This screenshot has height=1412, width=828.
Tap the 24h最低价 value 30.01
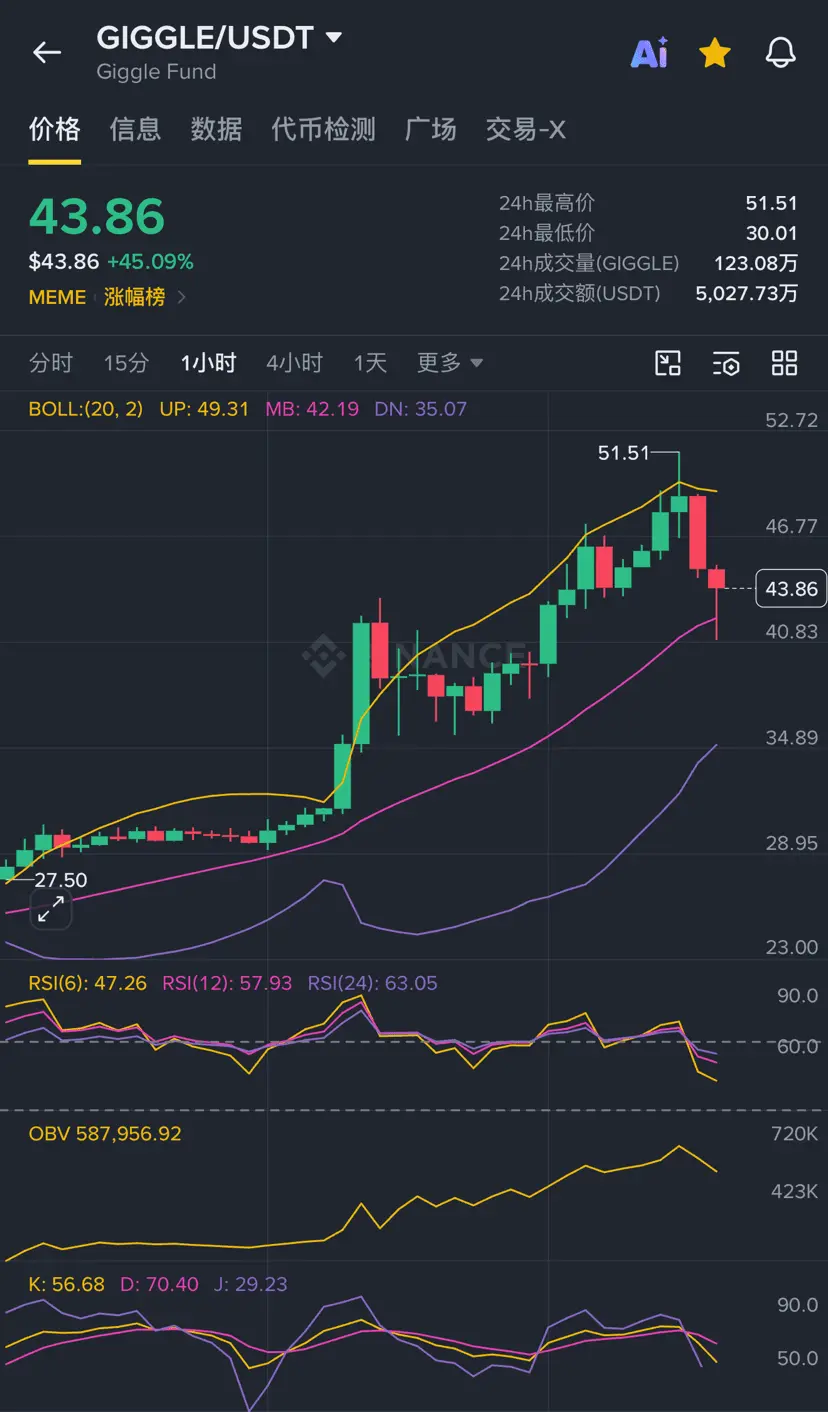click(x=771, y=233)
